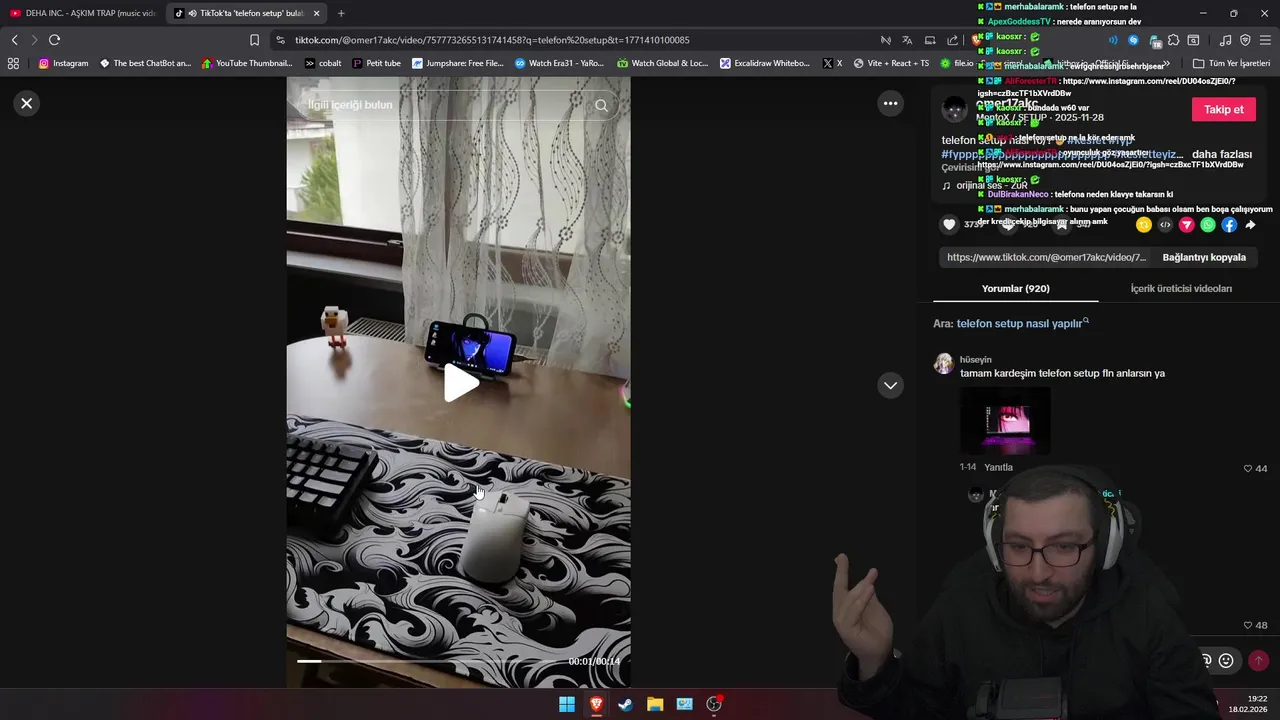Copy the link with Bağlantıyı kopyala
This screenshot has height=720, width=1280.
click(x=1204, y=257)
